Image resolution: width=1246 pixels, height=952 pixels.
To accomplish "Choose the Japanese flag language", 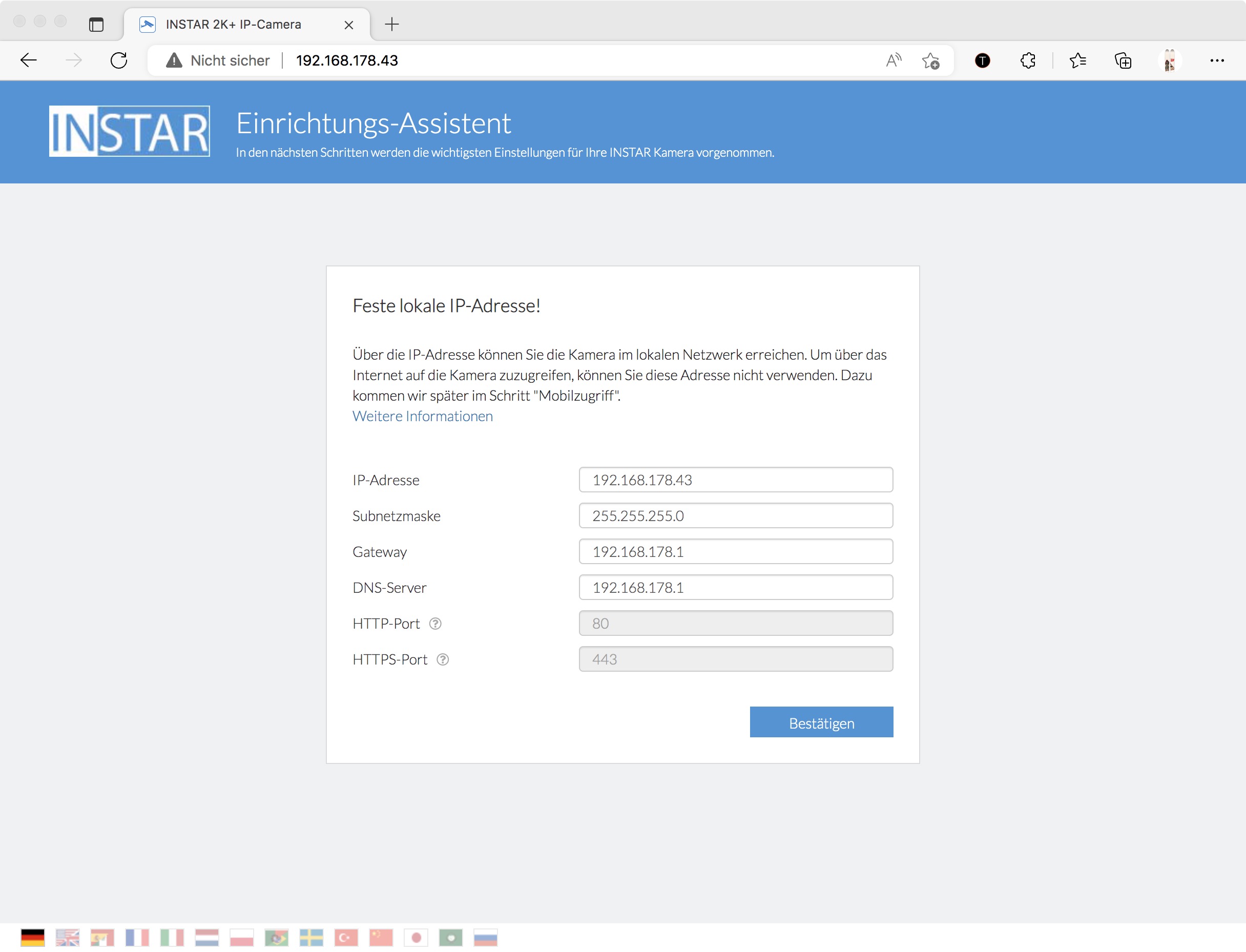I will pos(416,937).
